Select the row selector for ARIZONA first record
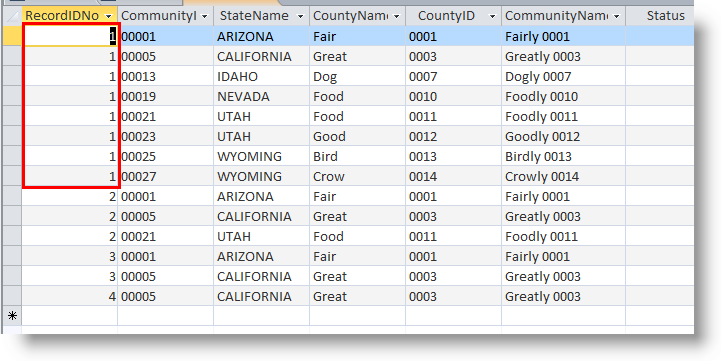721x361 pixels. pos(12,36)
